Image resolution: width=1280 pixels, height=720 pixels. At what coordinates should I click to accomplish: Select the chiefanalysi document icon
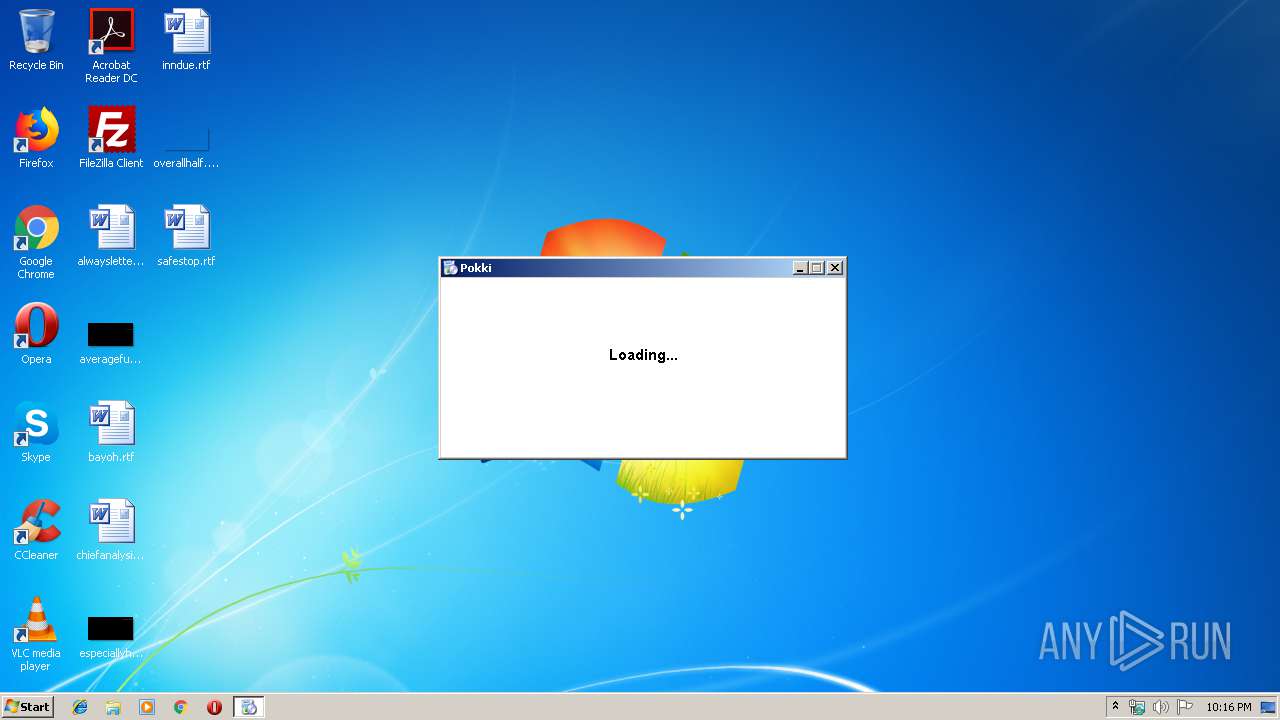pyautogui.click(x=111, y=530)
